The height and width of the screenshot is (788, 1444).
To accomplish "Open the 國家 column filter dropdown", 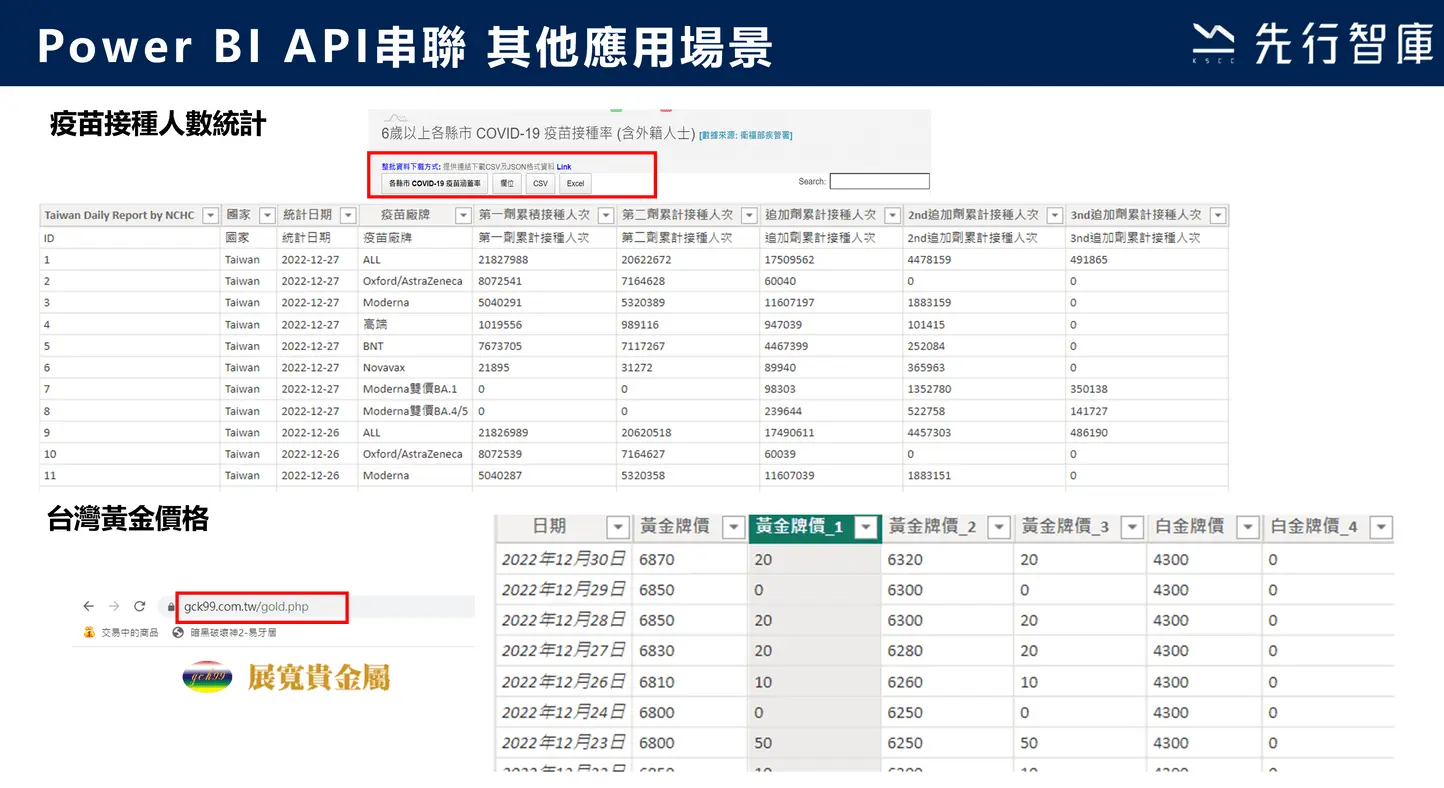I will 267,215.
